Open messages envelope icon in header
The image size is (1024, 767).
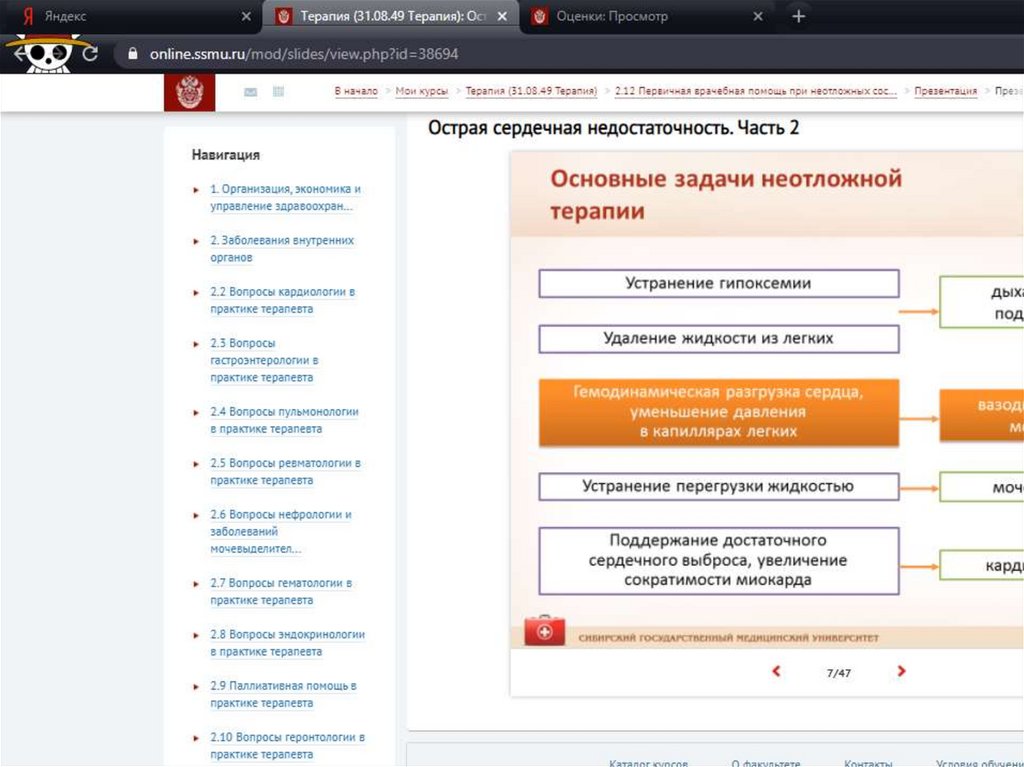[250, 92]
